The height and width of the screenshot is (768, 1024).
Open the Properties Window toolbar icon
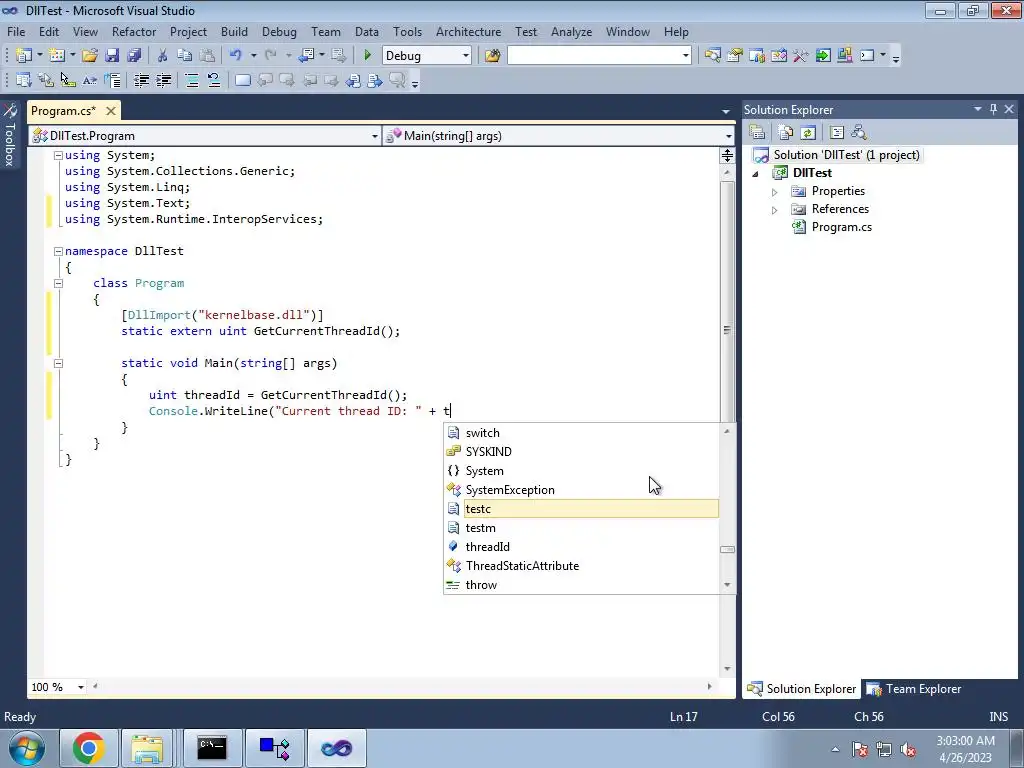(735, 56)
